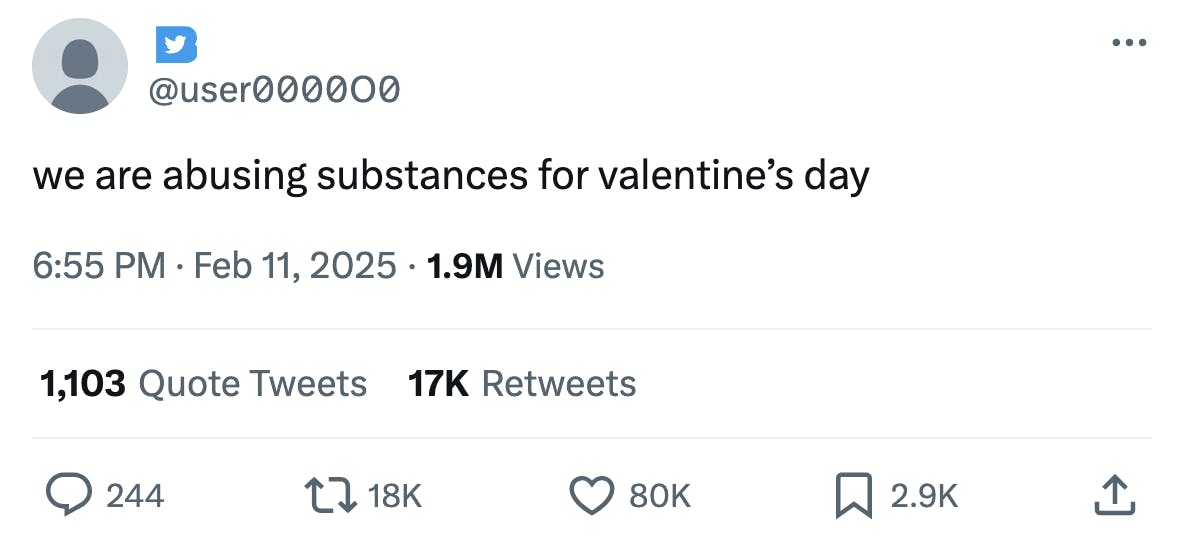Click the Feb 11, 2025 date
Image resolution: width=1184 pixels, height=542 pixels.
click(x=295, y=266)
